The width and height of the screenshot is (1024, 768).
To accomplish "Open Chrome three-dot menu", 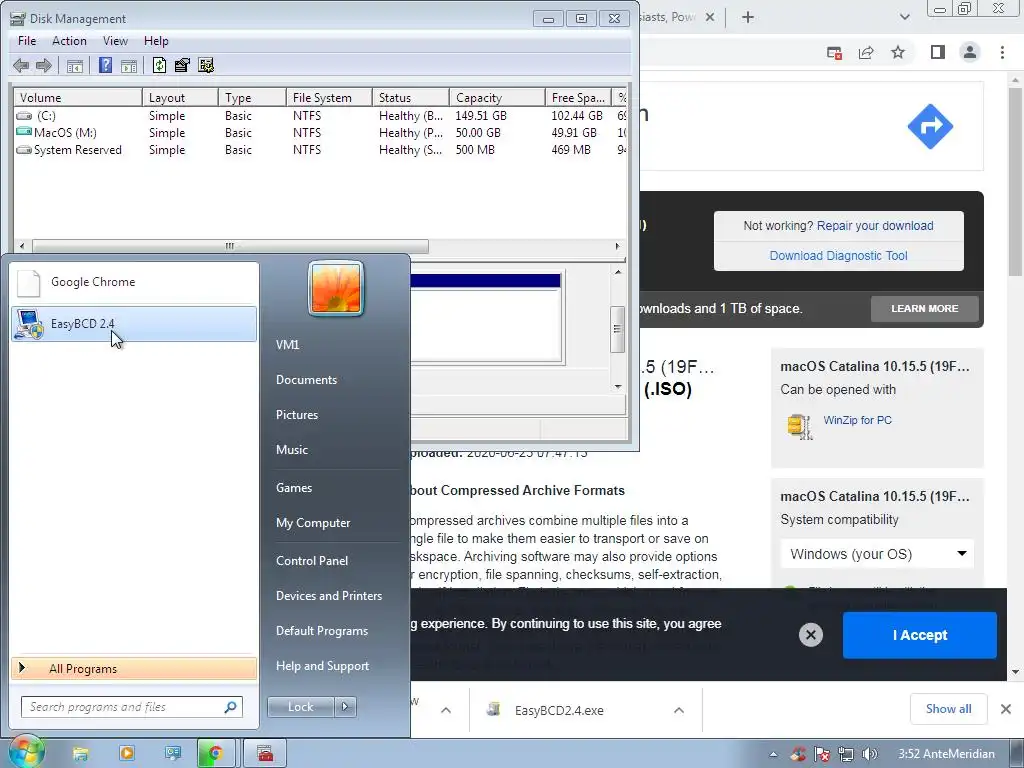I will tap(1002, 52).
